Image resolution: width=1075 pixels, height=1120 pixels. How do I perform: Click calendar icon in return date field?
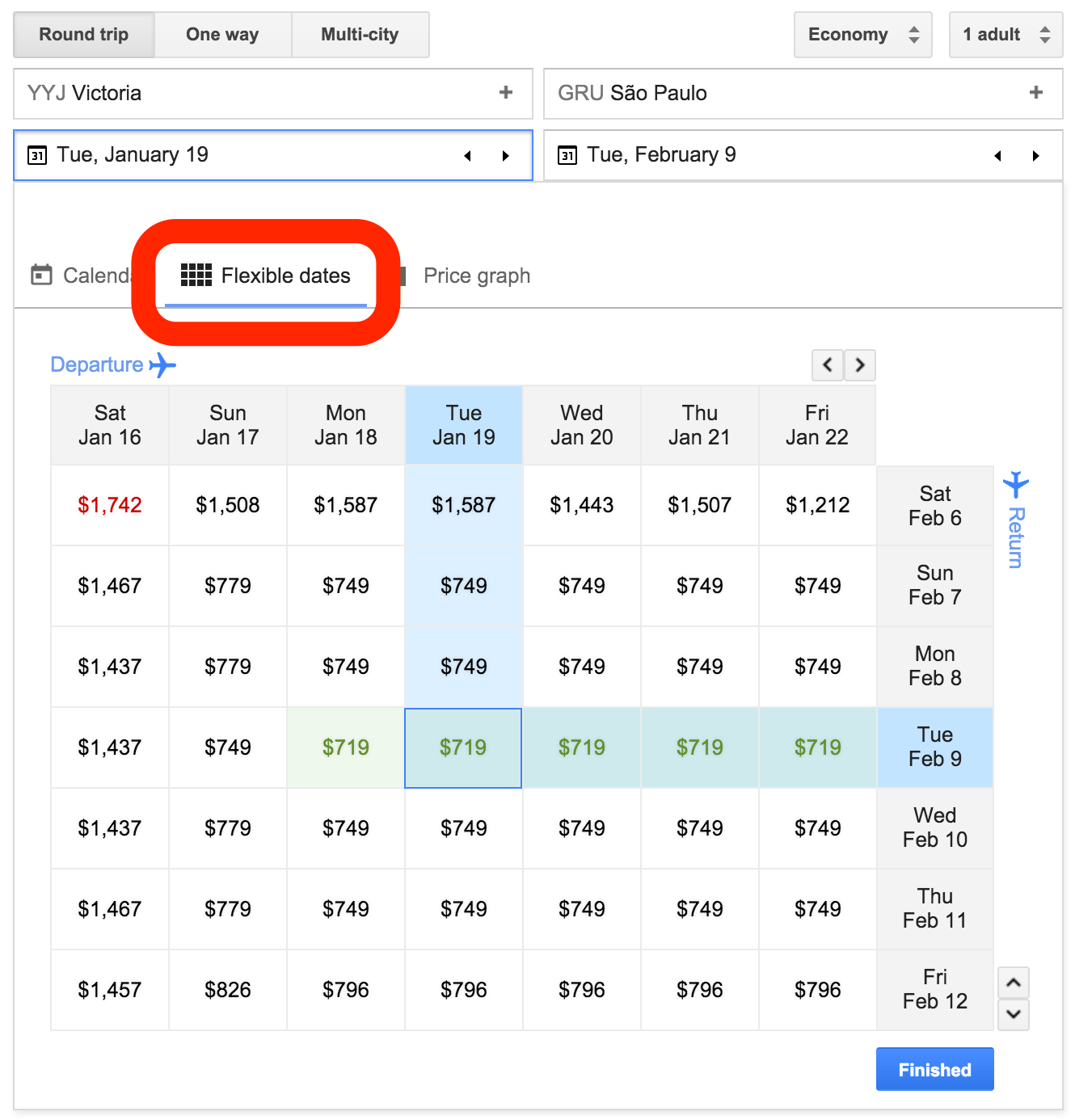point(567,155)
